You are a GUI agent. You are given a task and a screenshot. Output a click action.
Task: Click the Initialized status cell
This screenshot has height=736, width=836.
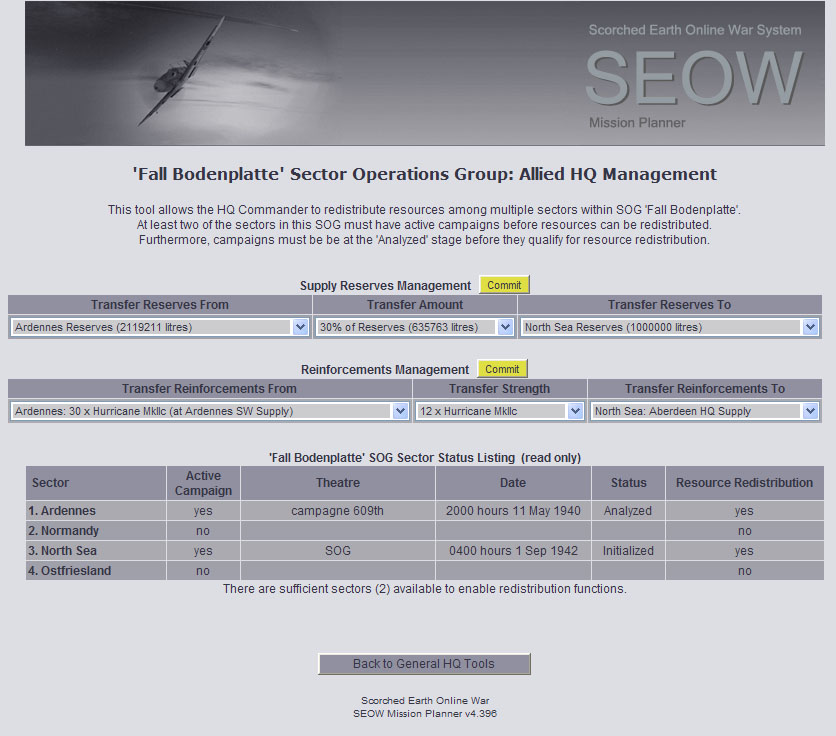point(628,551)
